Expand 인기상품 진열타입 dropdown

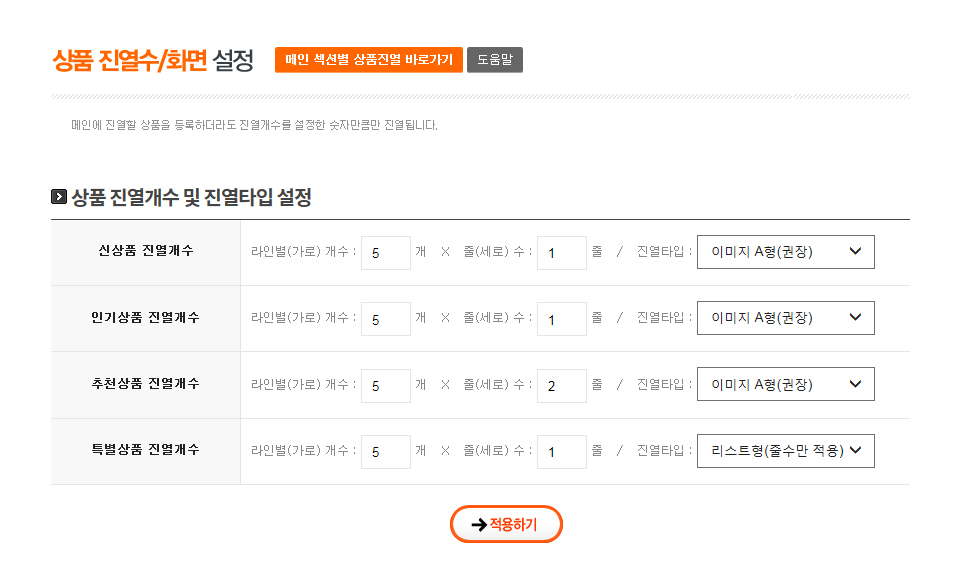tap(785, 318)
